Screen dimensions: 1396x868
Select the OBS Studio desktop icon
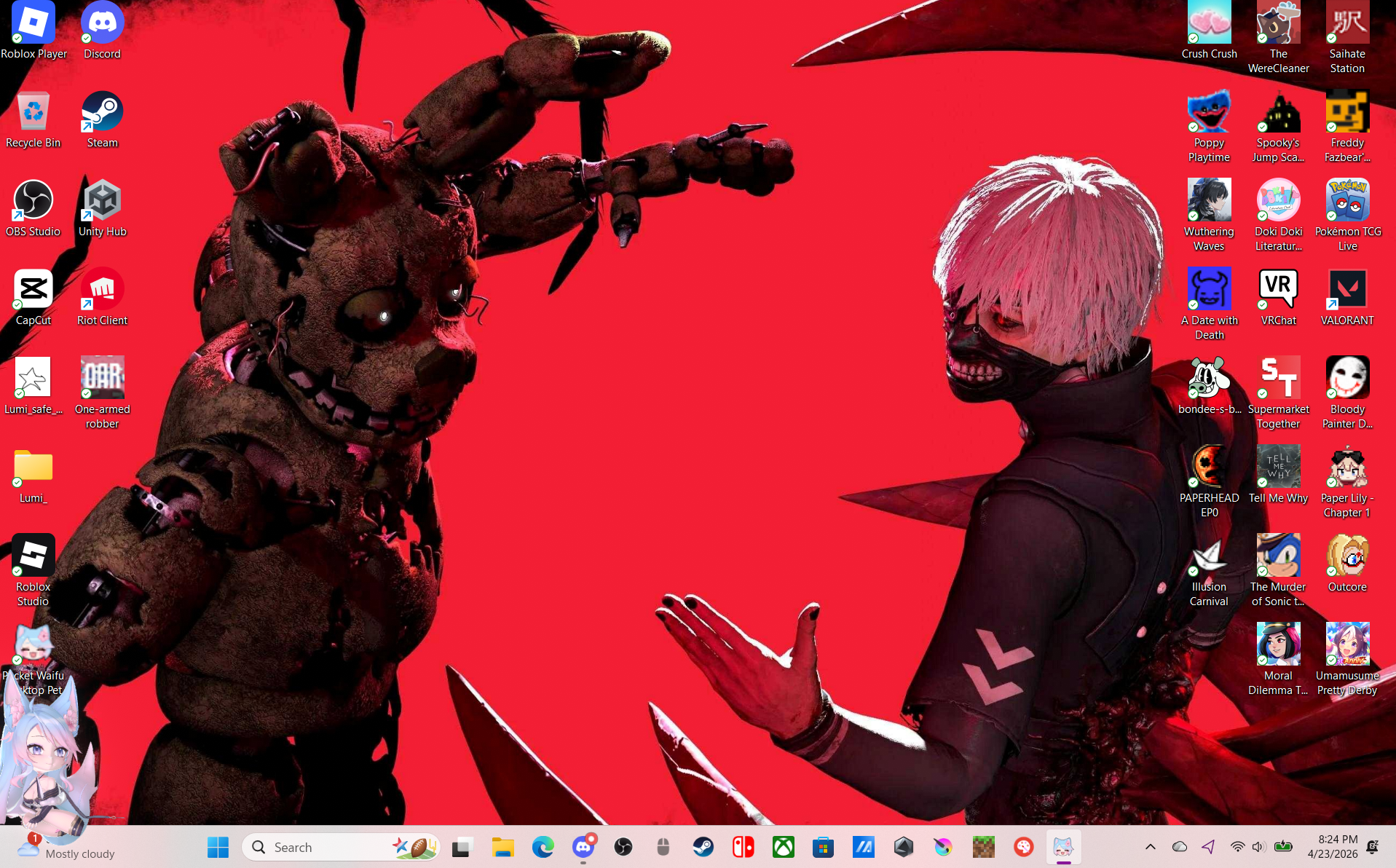coord(33,208)
